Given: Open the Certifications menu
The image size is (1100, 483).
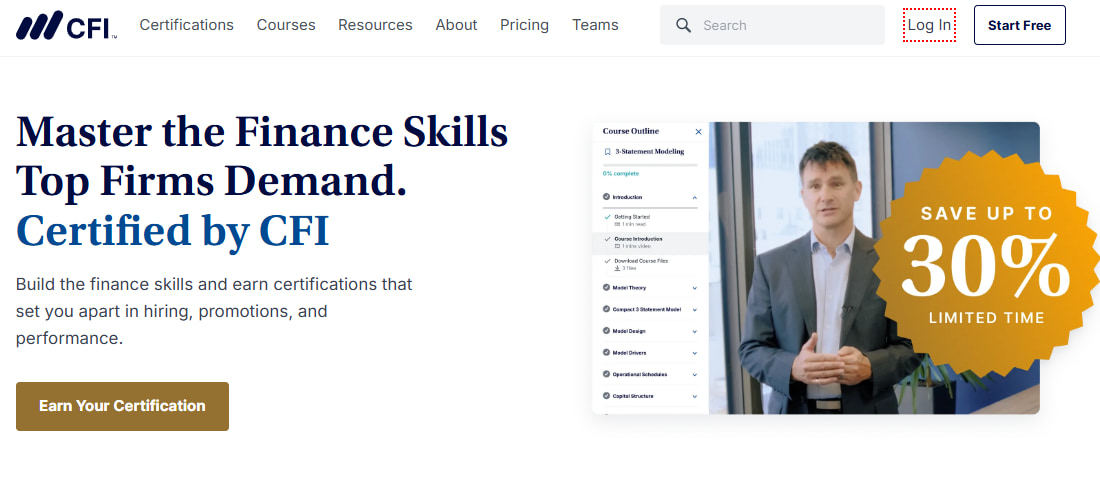Looking at the screenshot, I should coord(186,25).
